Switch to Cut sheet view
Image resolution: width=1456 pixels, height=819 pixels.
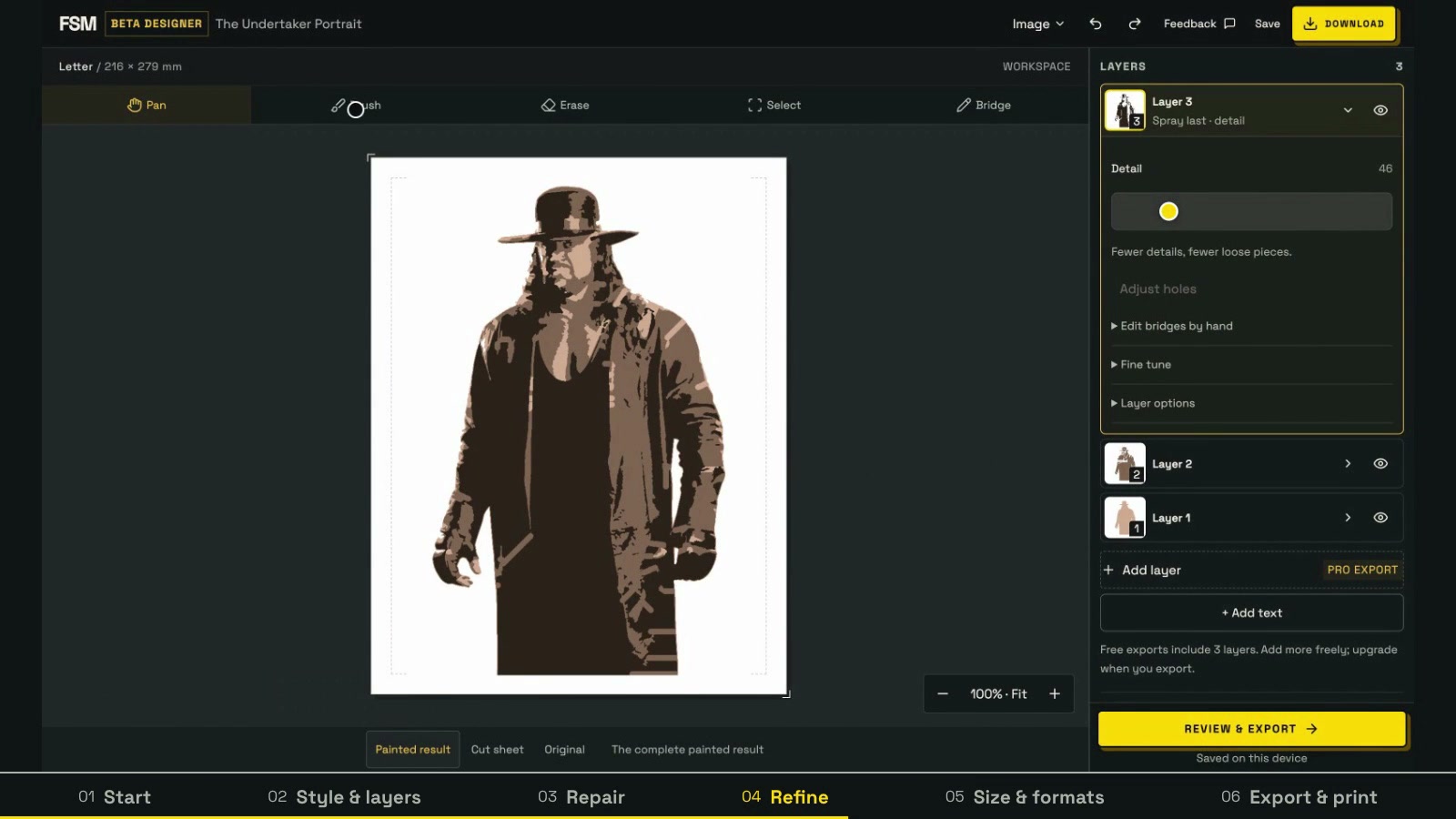[497, 749]
